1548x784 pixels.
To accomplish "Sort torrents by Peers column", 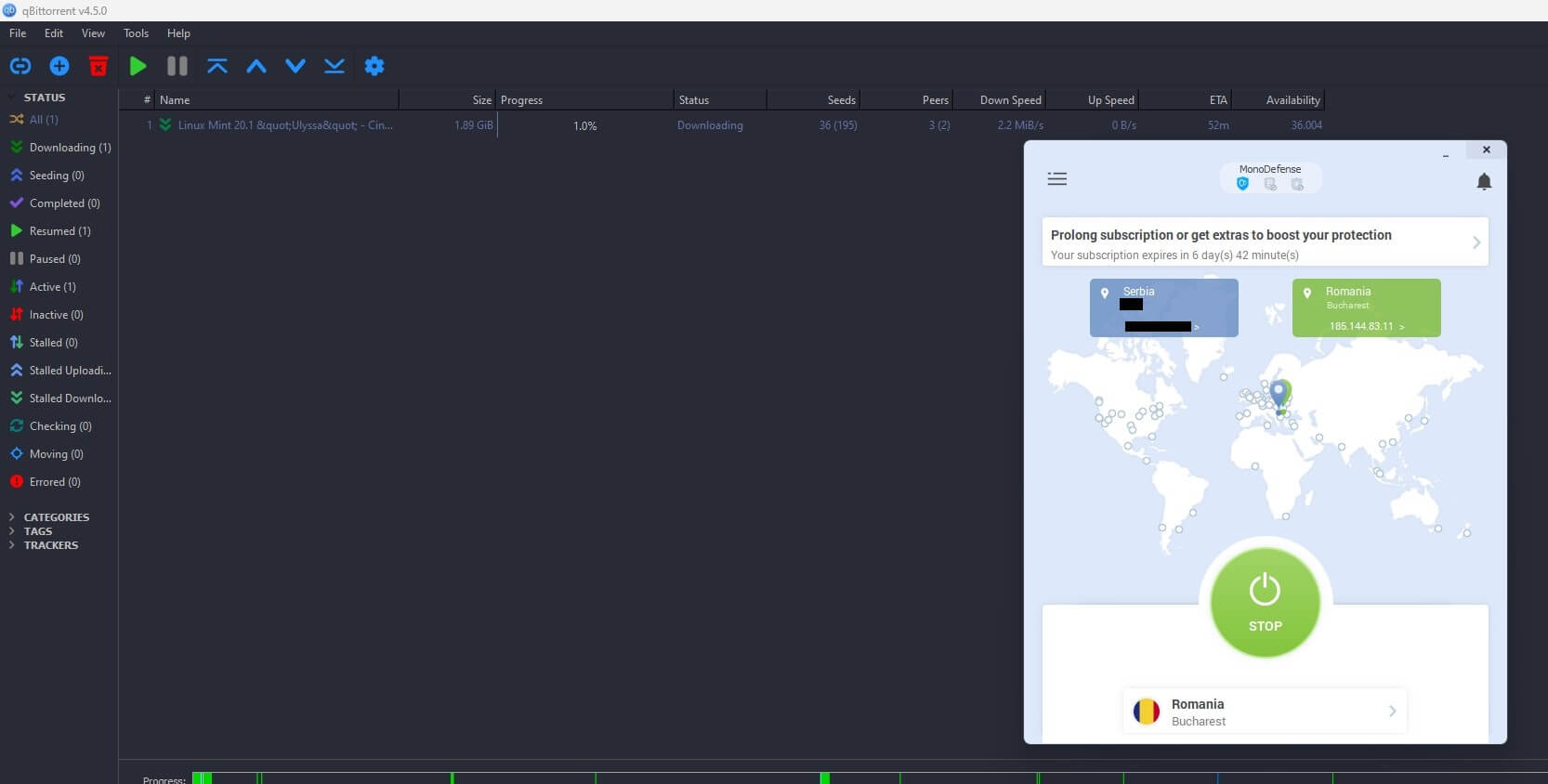I will coord(906,99).
